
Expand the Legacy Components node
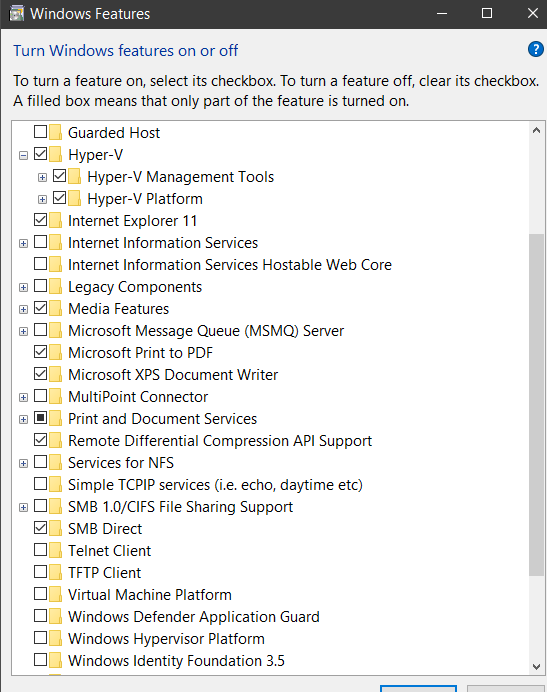click(x=23, y=288)
